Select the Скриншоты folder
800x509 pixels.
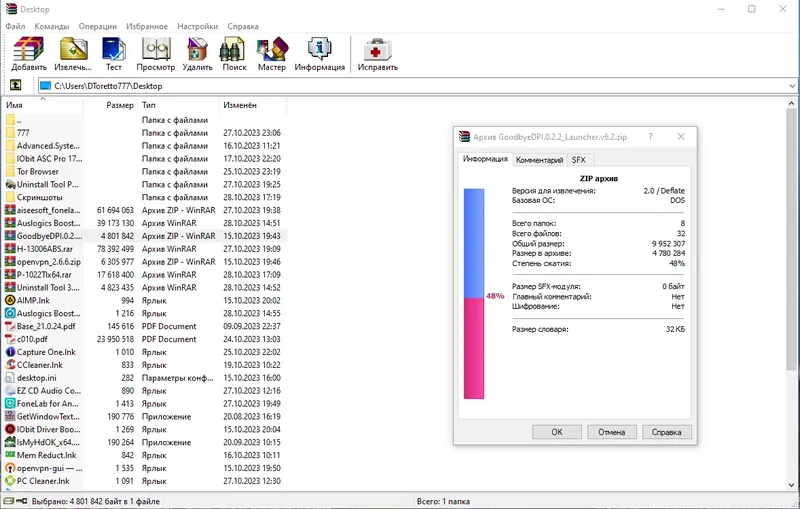[x=145, y=197]
